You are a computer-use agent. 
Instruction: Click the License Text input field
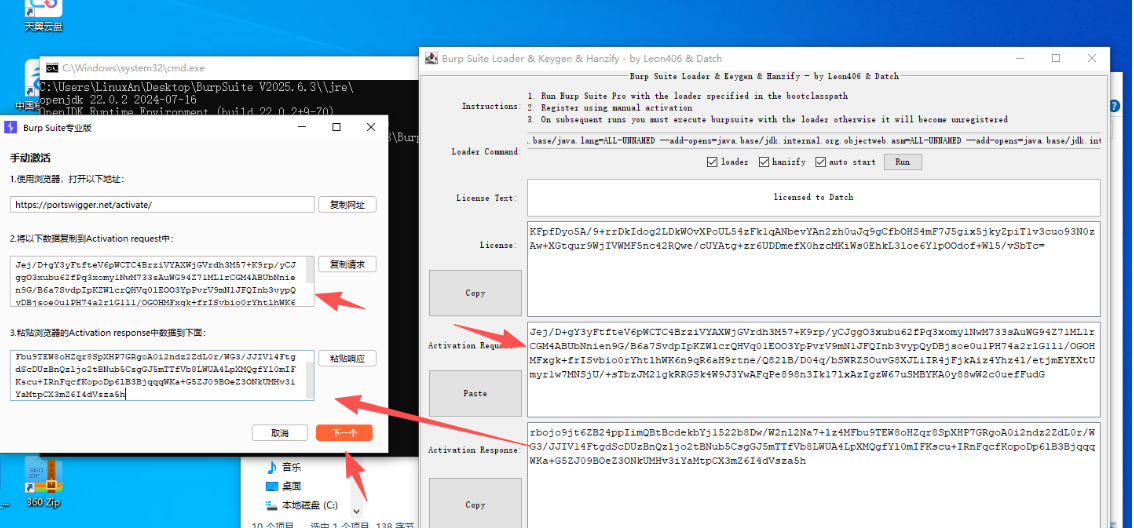point(813,197)
